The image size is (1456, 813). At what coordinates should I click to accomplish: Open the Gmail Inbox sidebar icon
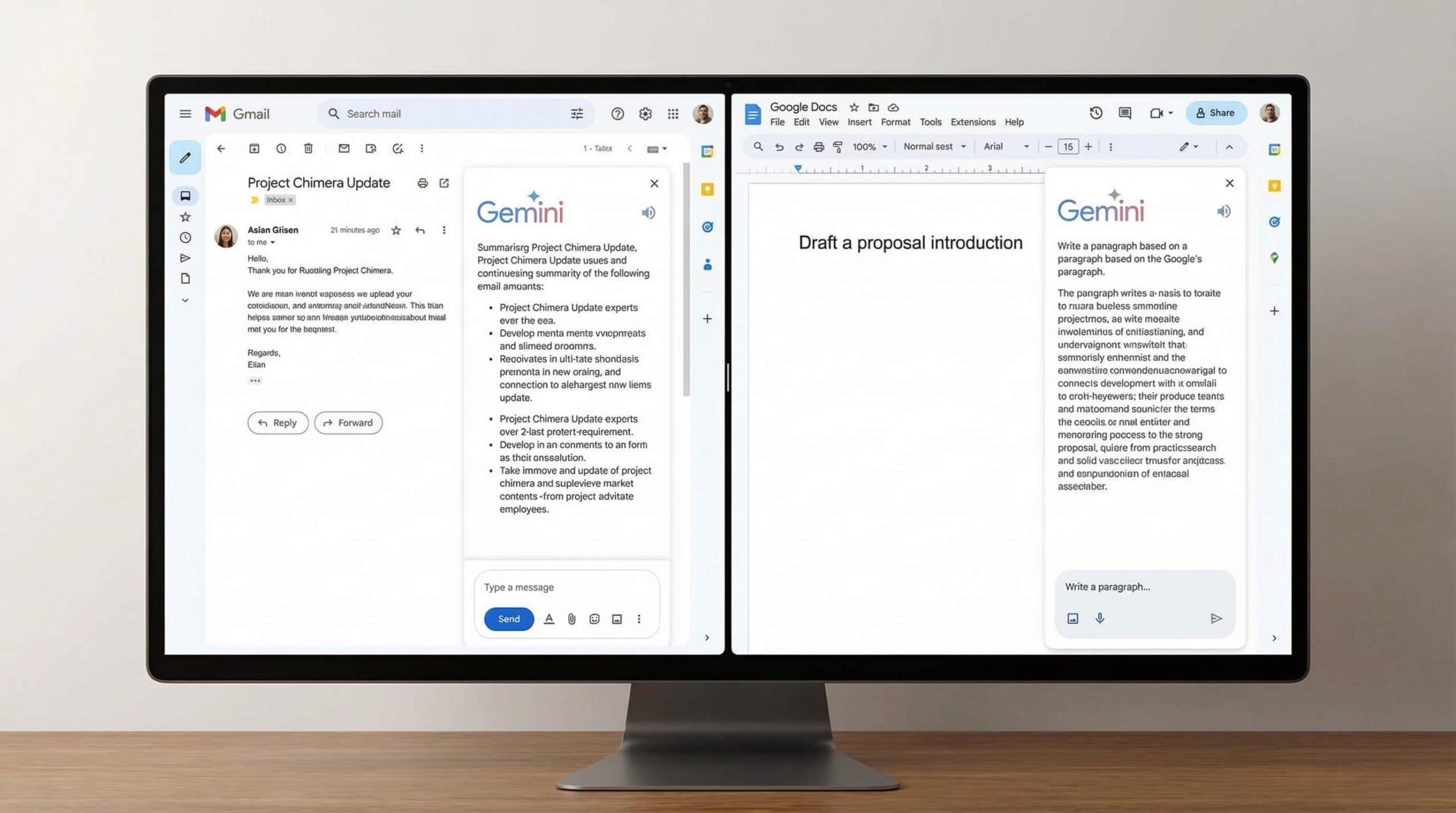pos(185,196)
